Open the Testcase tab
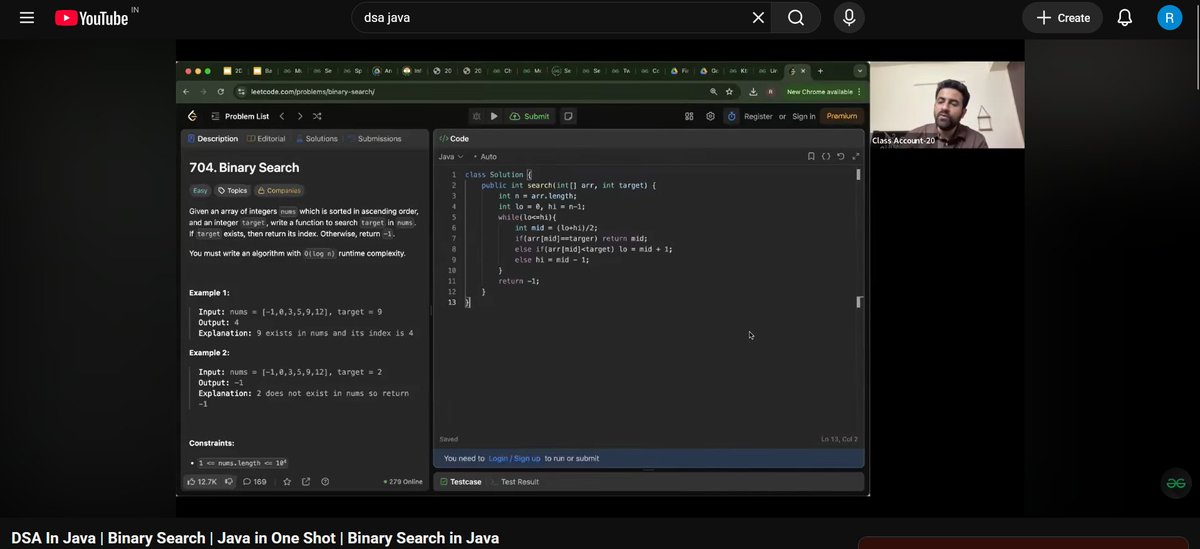This screenshot has width=1200, height=549. (461, 482)
